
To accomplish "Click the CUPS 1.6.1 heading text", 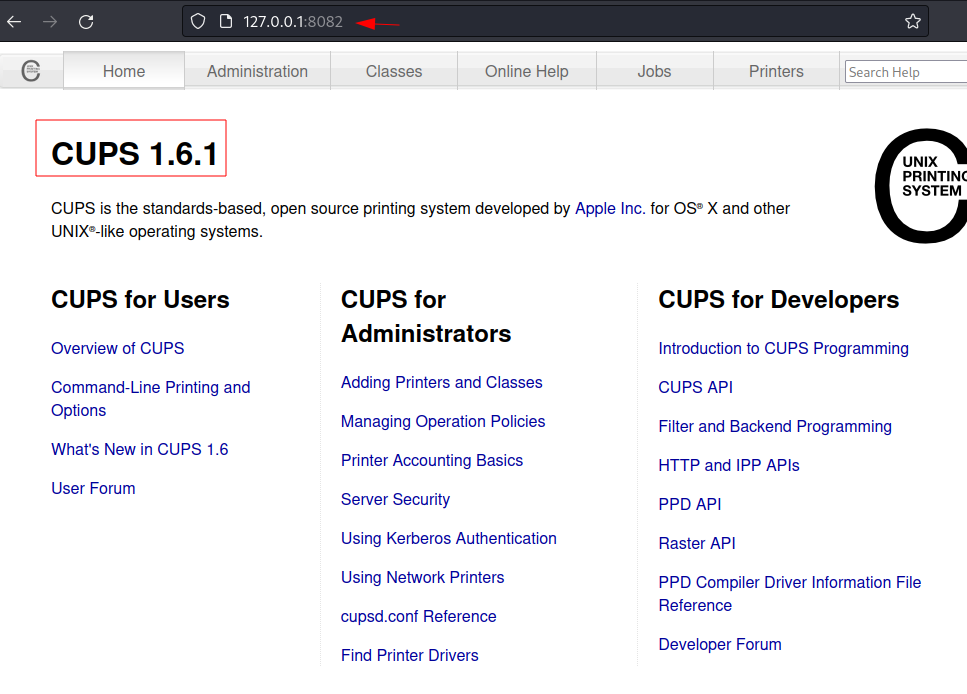I will tap(134, 154).
